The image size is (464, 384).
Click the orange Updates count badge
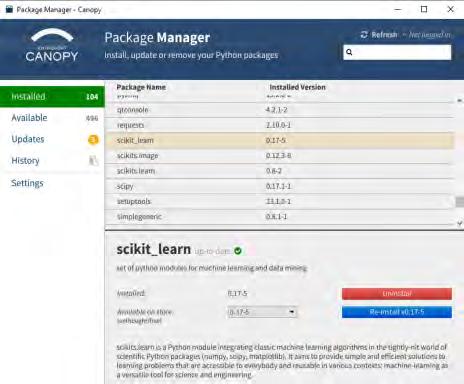click(93, 139)
